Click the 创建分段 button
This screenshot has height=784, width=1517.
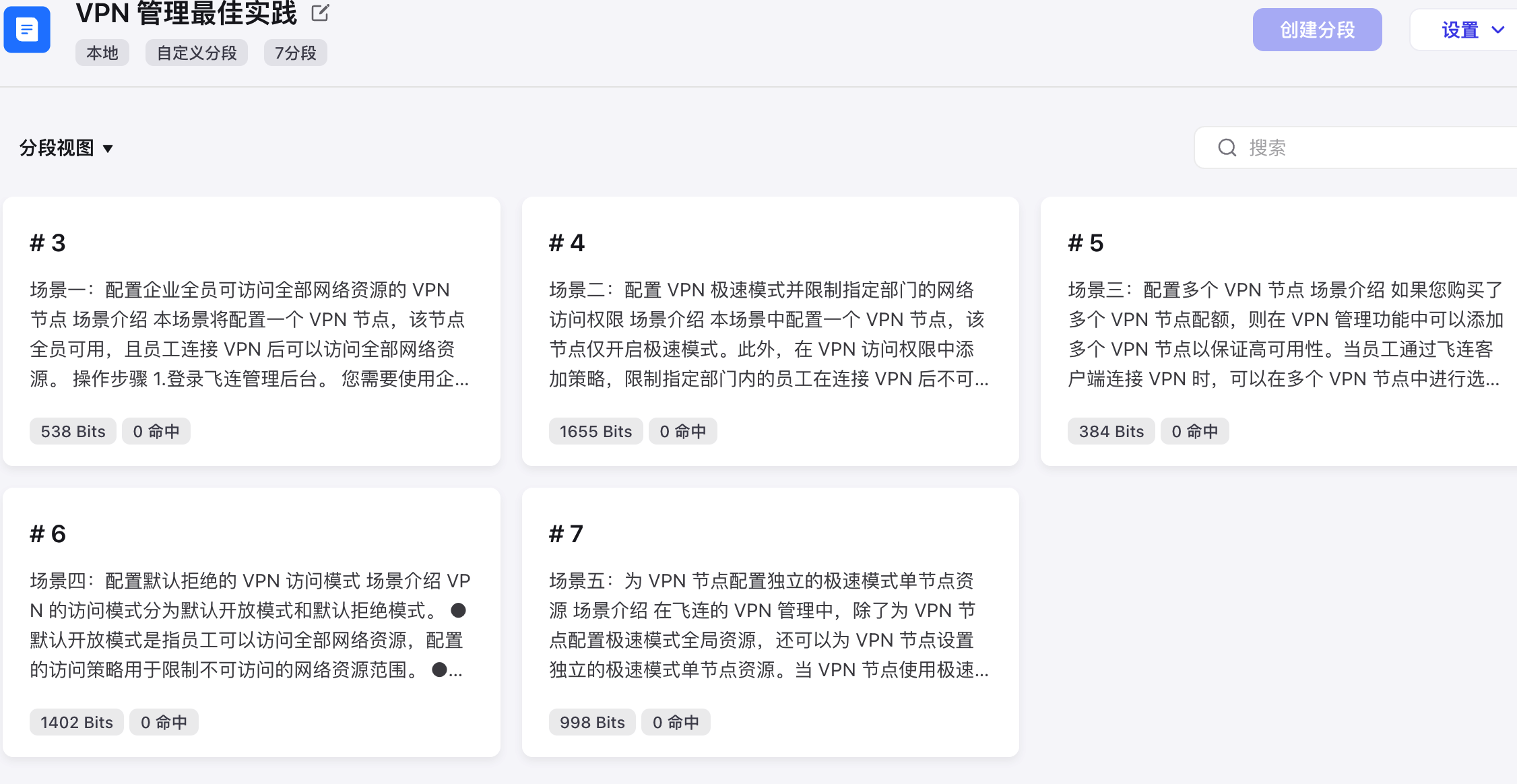[x=1317, y=30]
